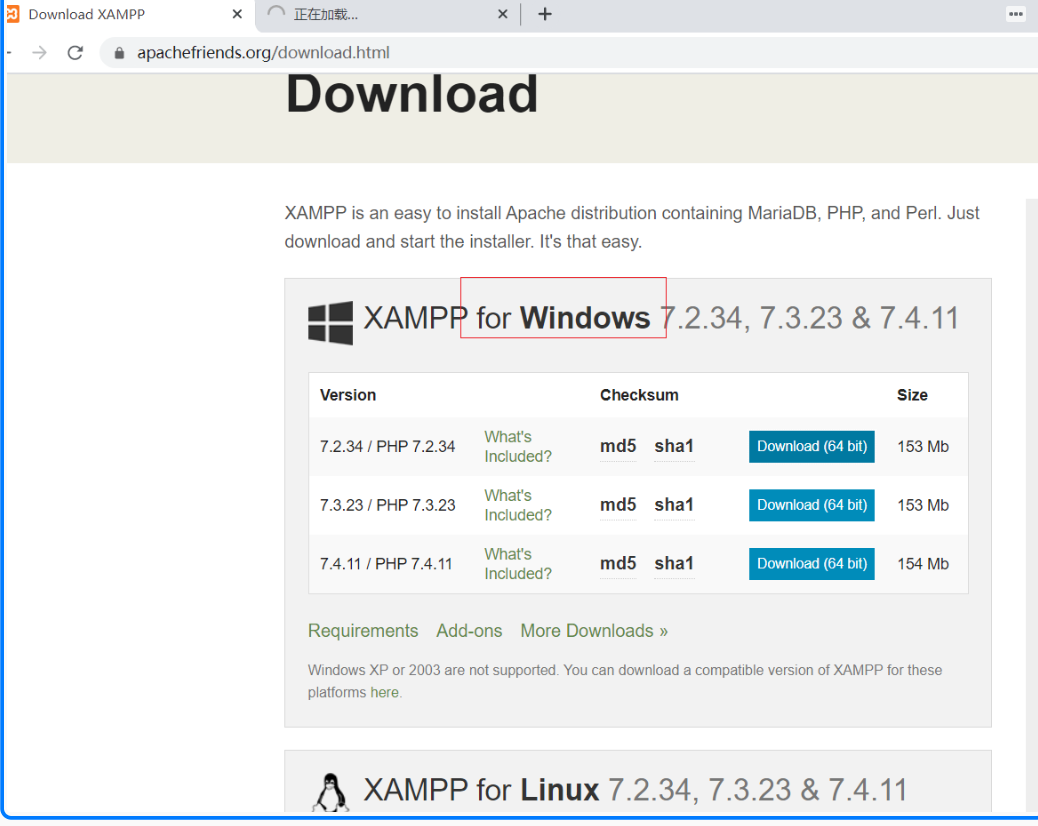Viewport: 1038px width, 826px height.
Task: Download 64 bit XAMPP 7.2.34
Action: click(812, 447)
